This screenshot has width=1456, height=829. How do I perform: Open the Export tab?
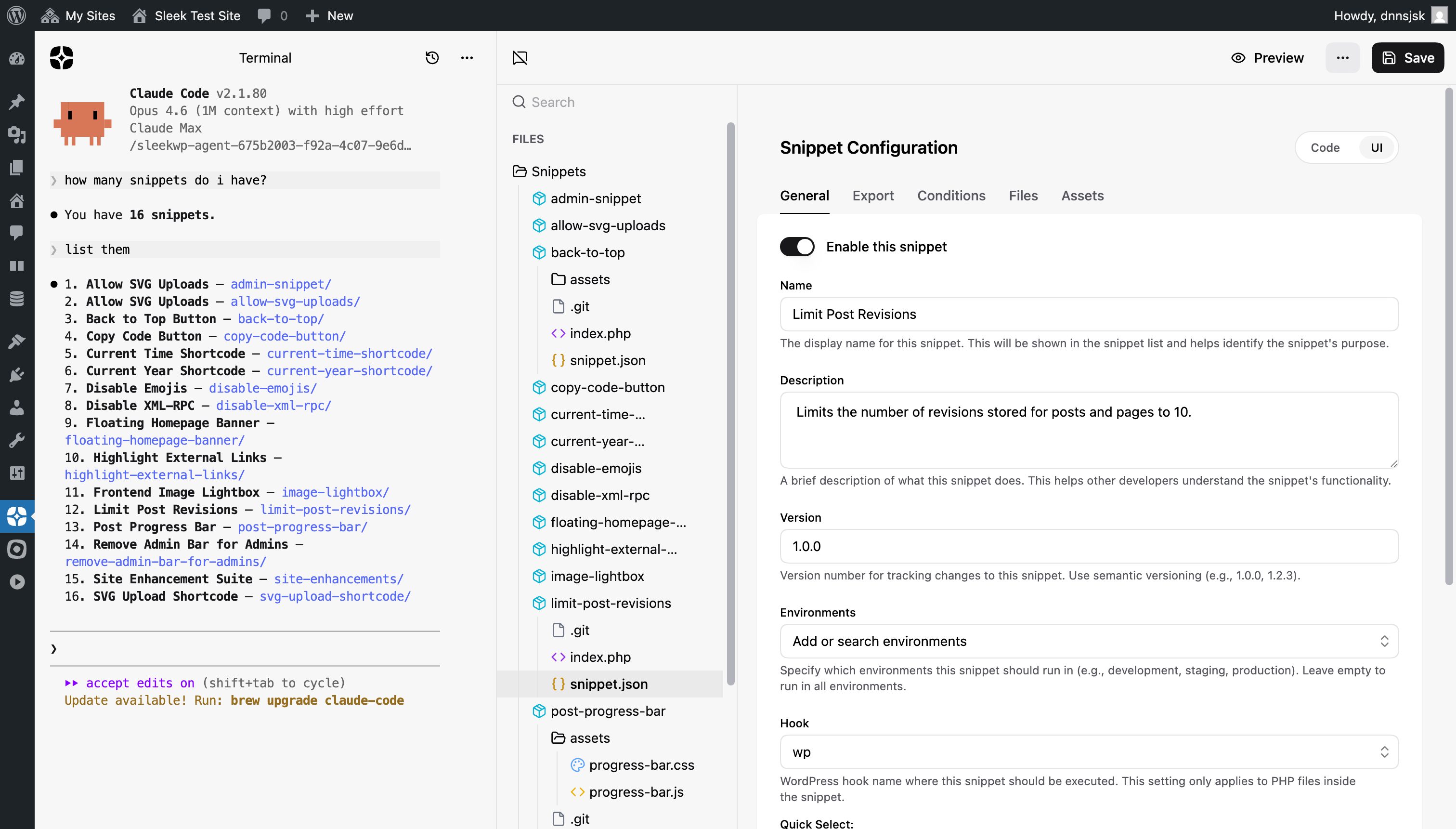click(872, 196)
